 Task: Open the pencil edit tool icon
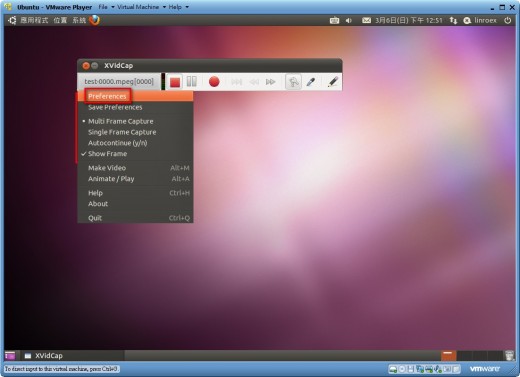pyautogui.click(x=333, y=82)
